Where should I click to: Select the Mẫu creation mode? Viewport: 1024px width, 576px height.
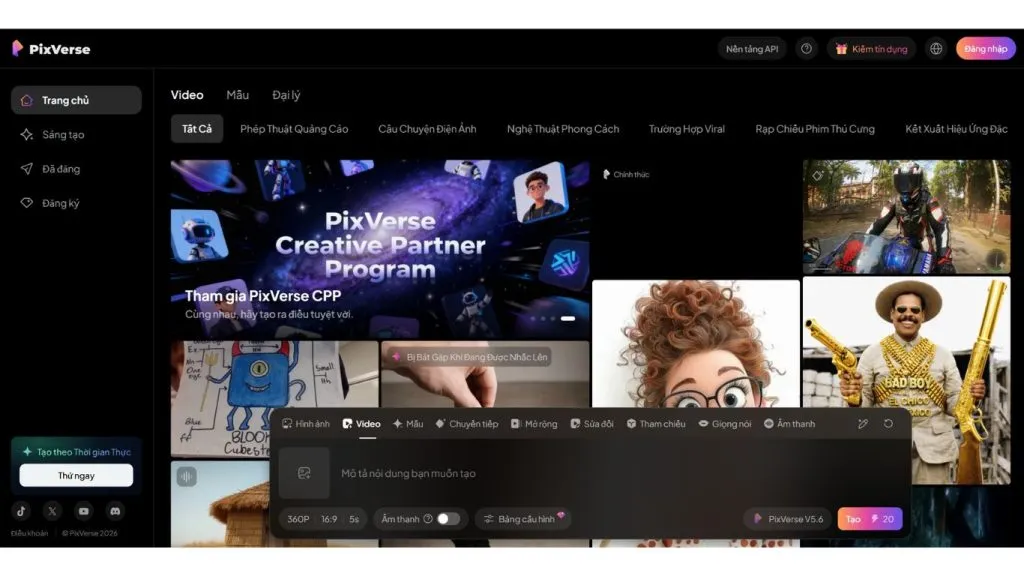(408, 424)
